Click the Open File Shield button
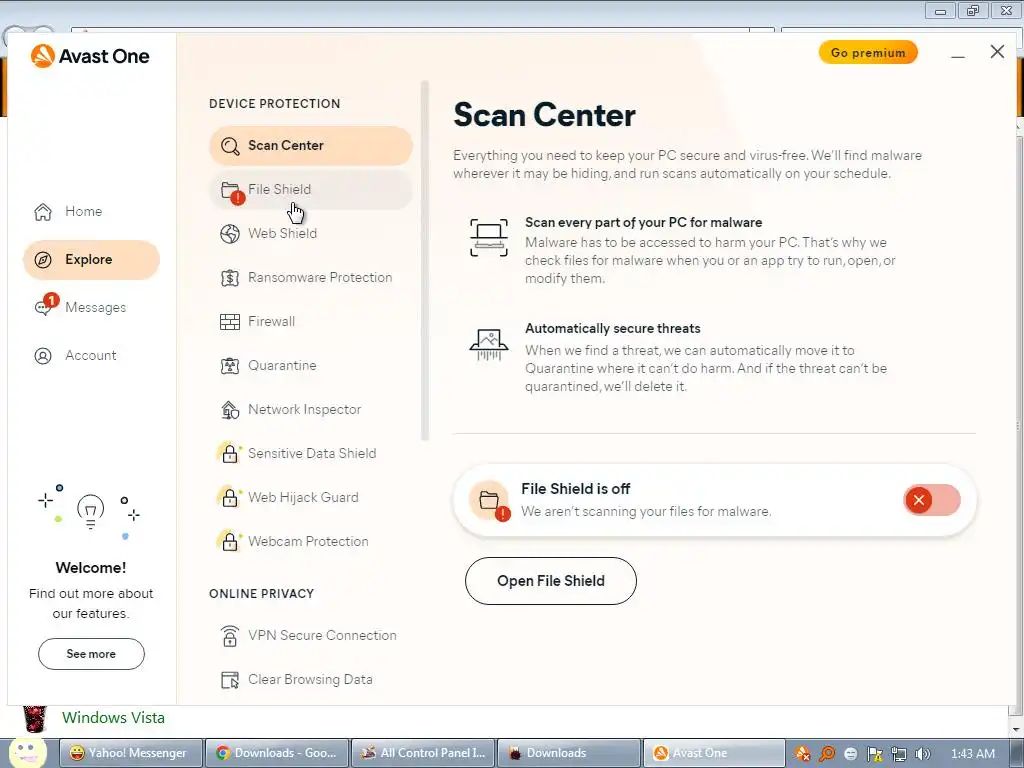 point(551,581)
